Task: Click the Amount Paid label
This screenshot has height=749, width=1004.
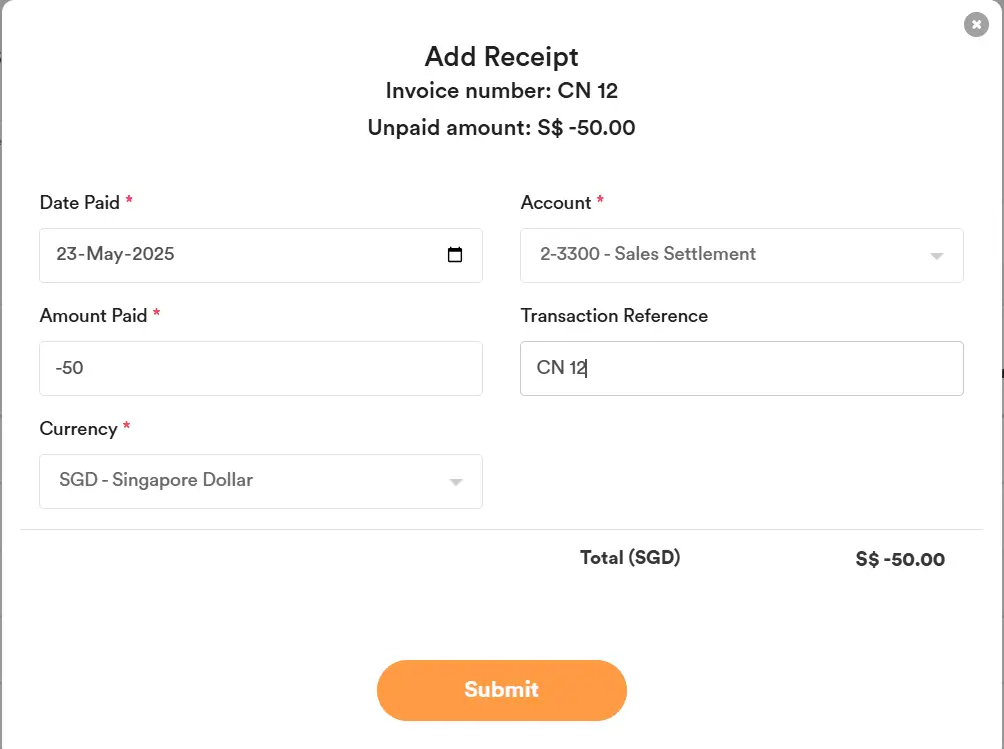Action: click(x=93, y=315)
